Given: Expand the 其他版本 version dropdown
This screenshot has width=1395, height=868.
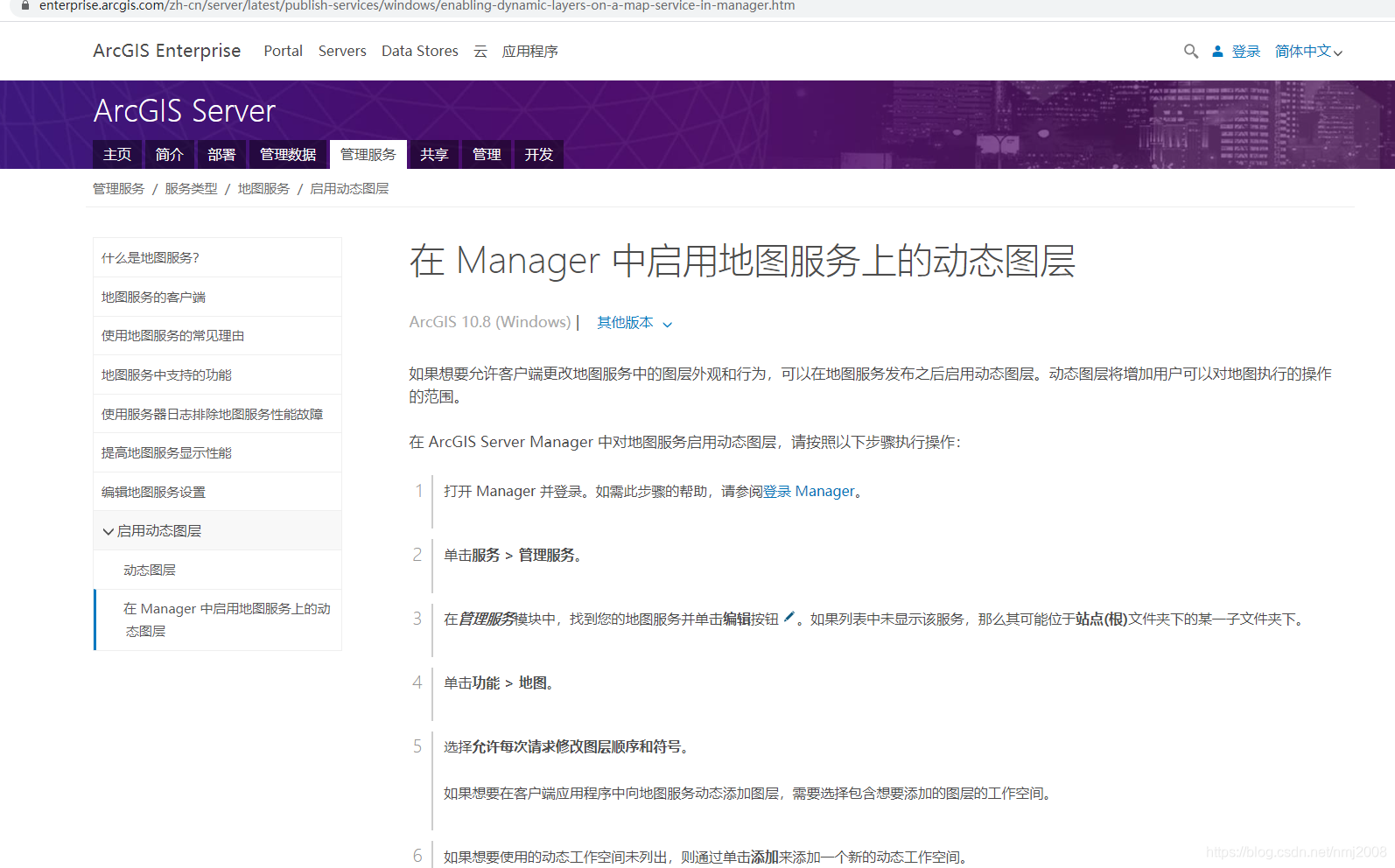Looking at the screenshot, I should point(634,323).
